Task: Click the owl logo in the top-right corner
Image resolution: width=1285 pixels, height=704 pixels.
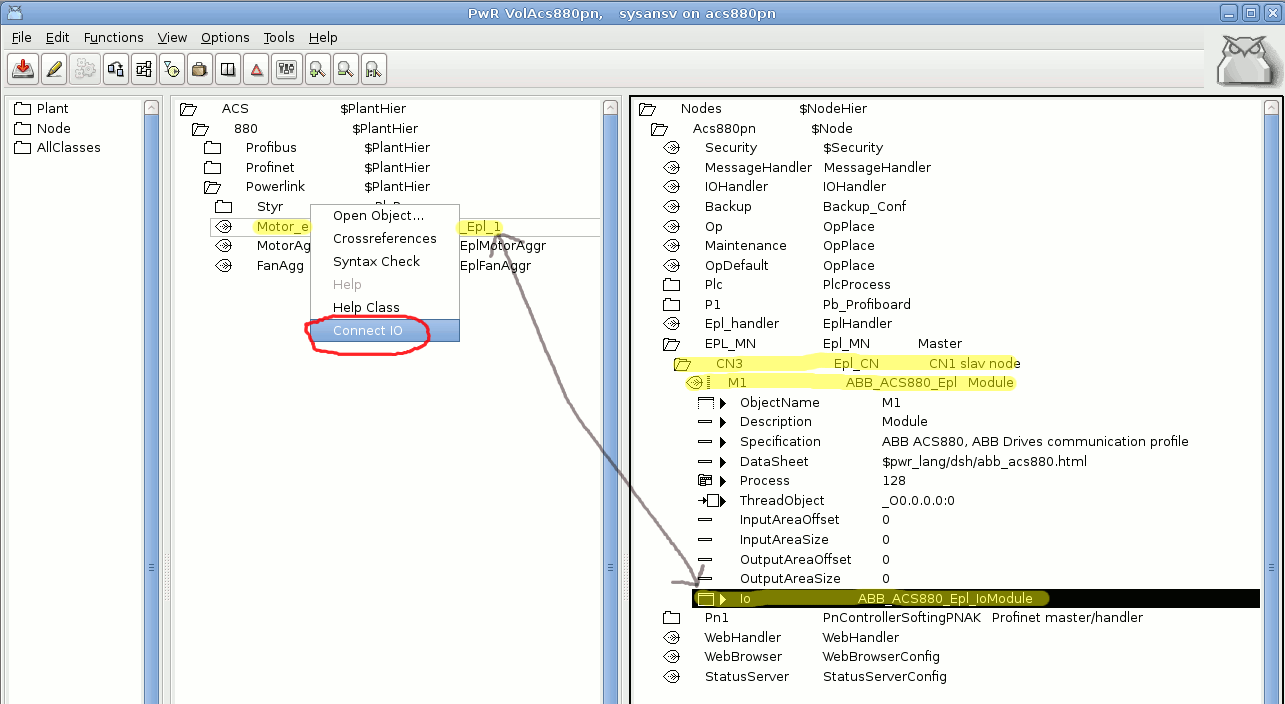Action: point(1246,60)
